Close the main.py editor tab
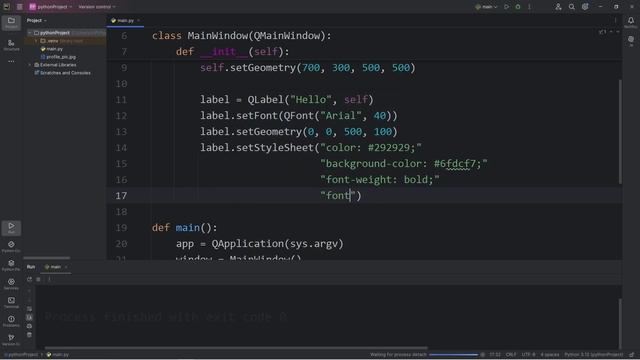The image size is (640, 360). (139, 20)
